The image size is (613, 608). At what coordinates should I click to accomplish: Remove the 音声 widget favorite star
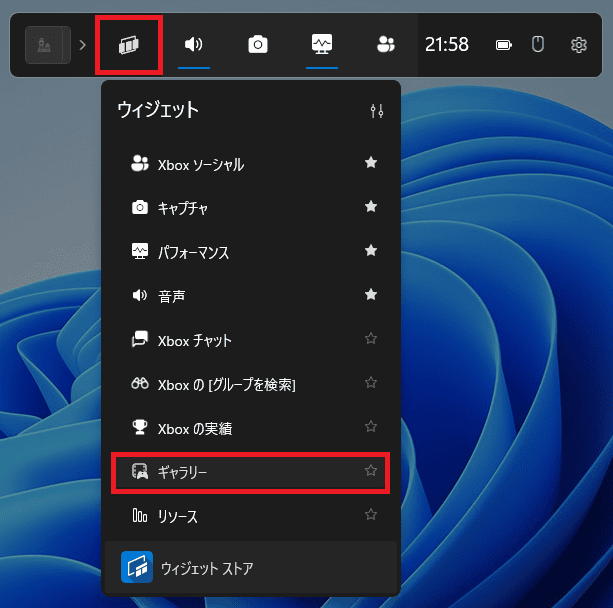(371, 295)
